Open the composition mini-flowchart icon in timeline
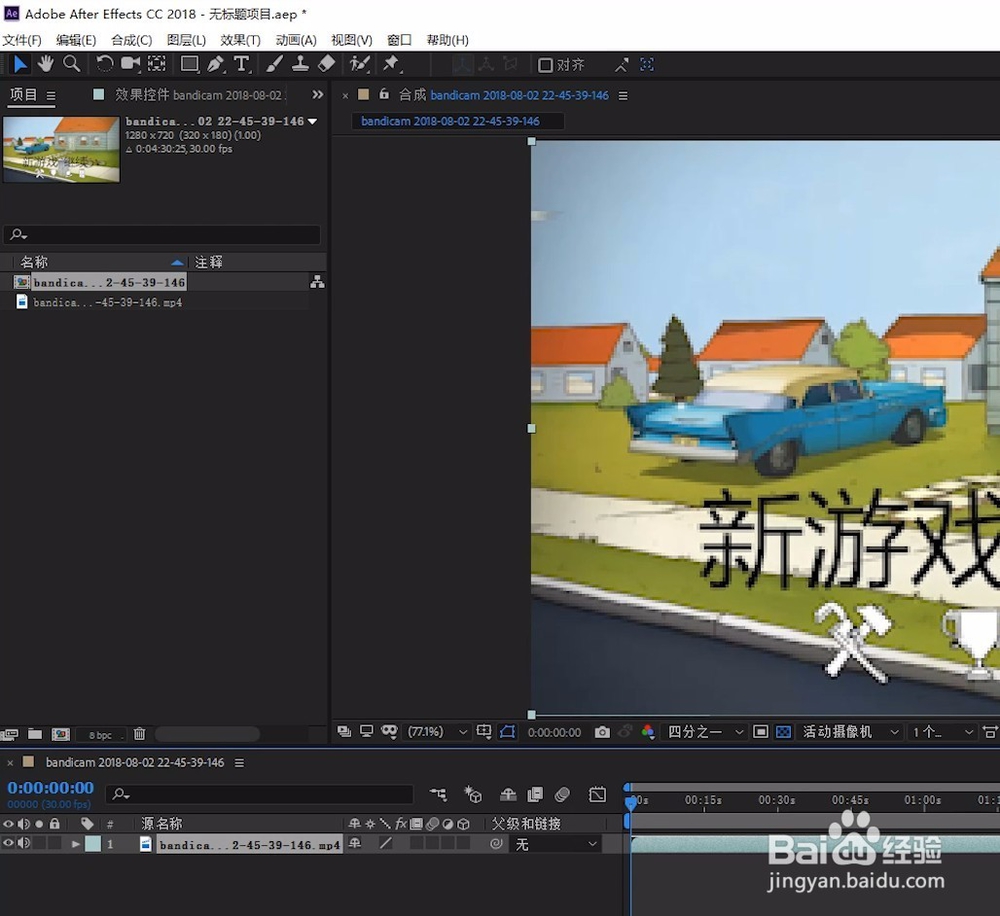Viewport: 1000px width, 916px height. pos(438,794)
